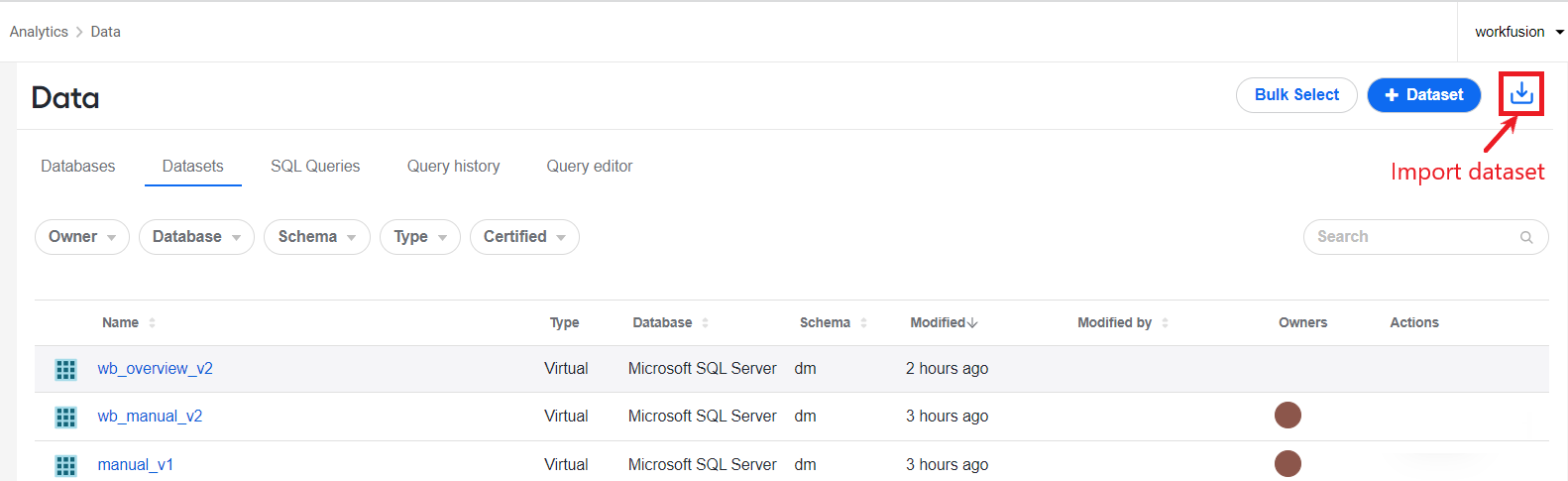
Task: Open the Database filter dropdown
Action: pyautogui.click(x=196, y=237)
